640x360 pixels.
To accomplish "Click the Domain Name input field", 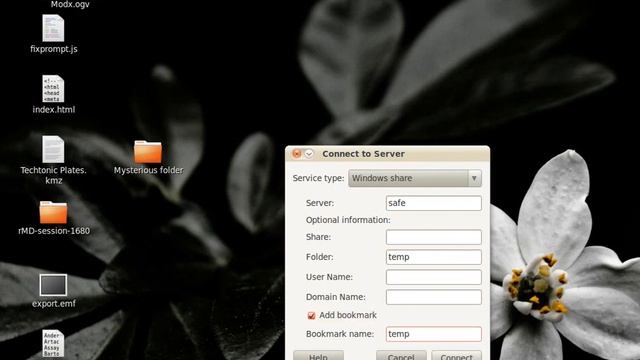I will [433, 297].
